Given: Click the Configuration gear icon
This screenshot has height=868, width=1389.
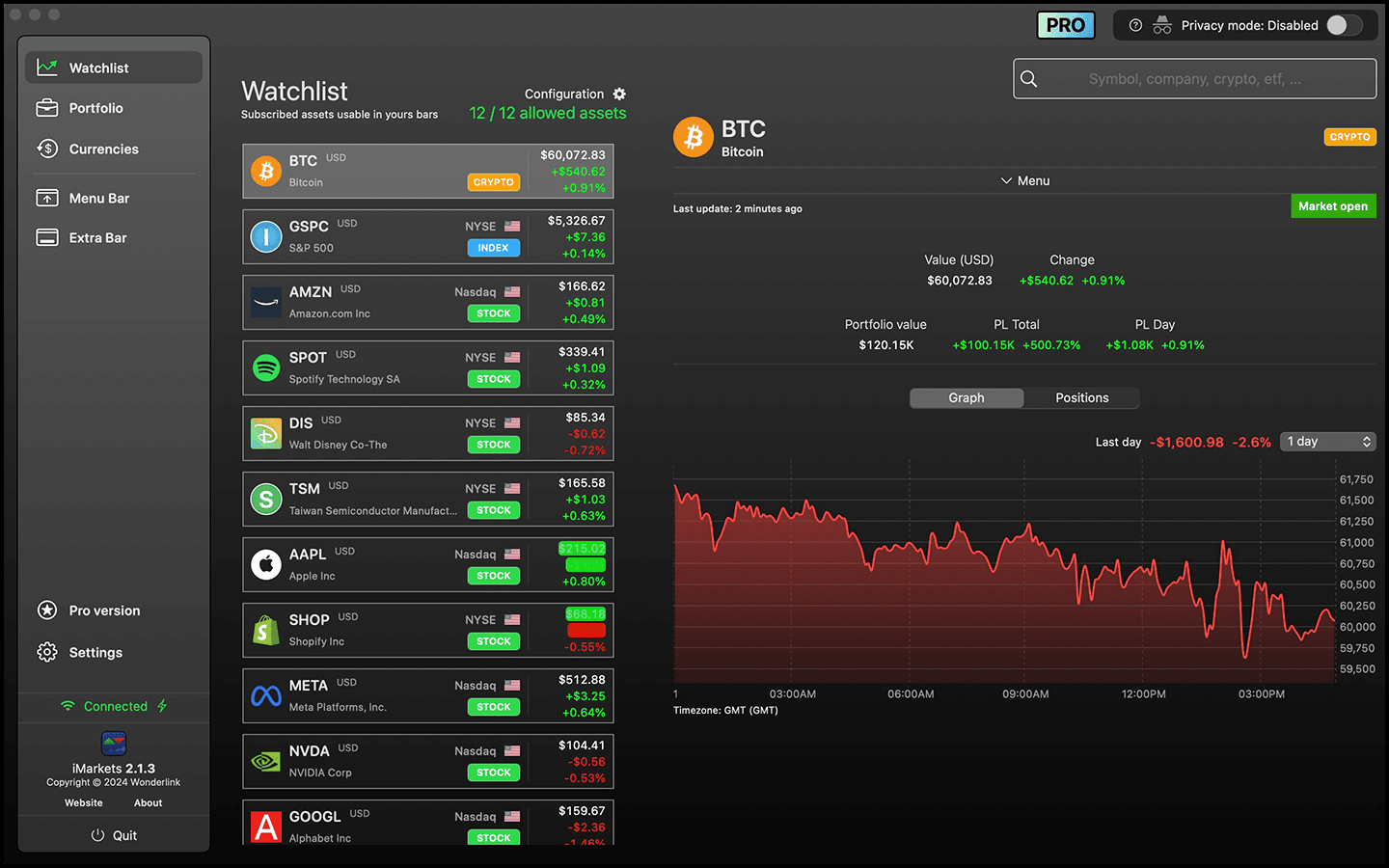Looking at the screenshot, I should pos(619,94).
